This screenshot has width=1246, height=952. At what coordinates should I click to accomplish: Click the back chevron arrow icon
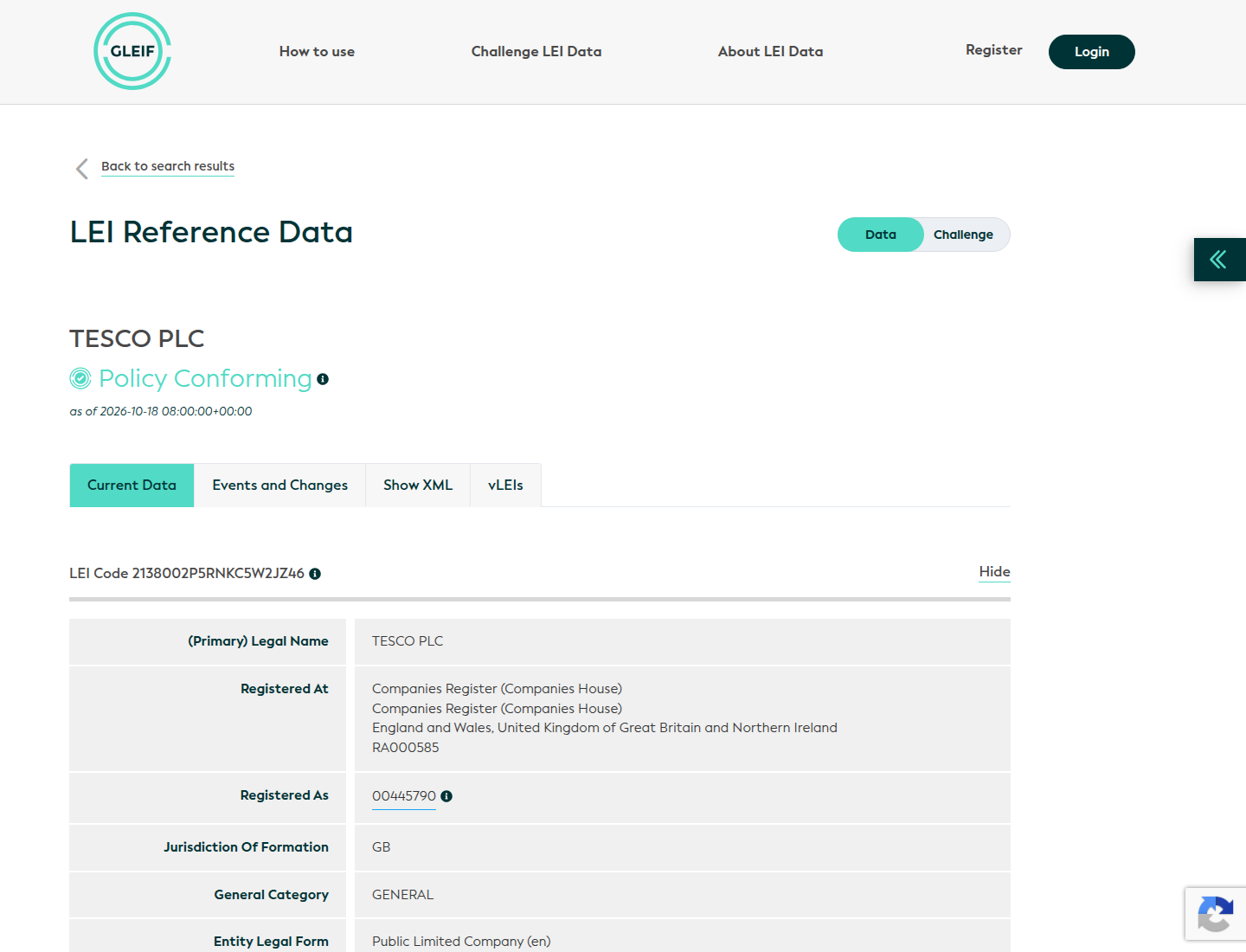click(82, 168)
